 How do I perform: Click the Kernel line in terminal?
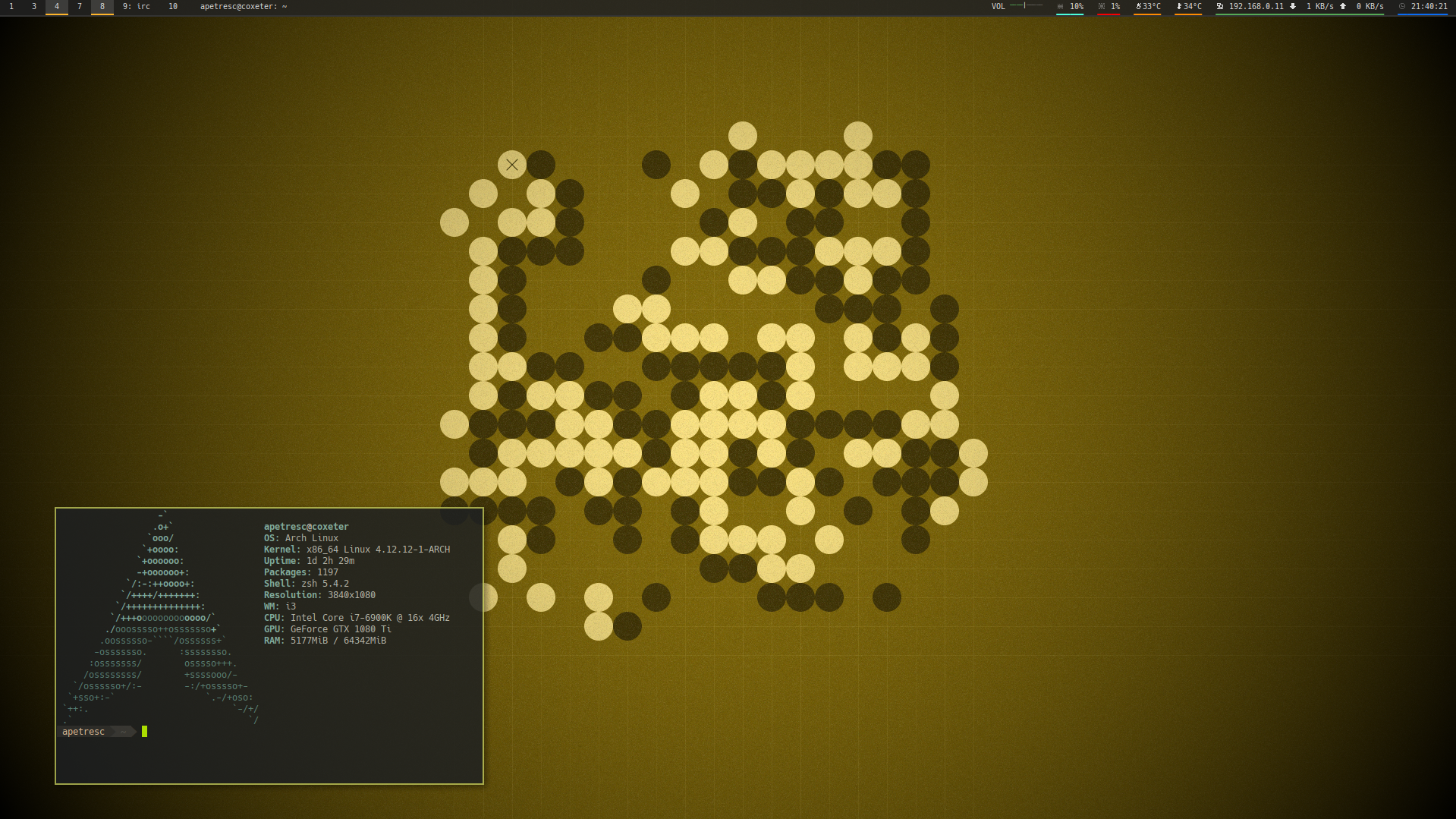click(x=357, y=550)
